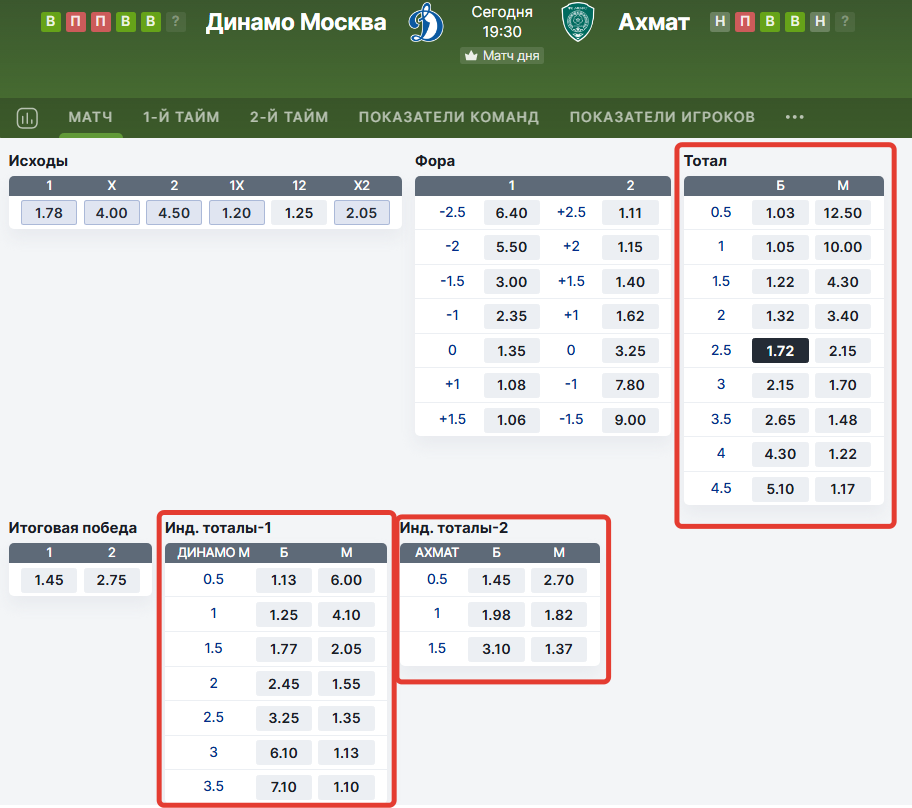Pick final winner 1 odds 1.45
Image resolution: width=912 pixels, height=808 pixels.
pyautogui.click(x=49, y=580)
